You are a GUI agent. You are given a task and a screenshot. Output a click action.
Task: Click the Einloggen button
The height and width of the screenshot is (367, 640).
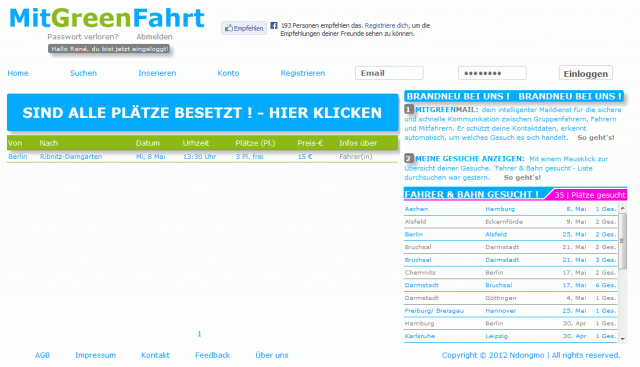(x=586, y=73)
